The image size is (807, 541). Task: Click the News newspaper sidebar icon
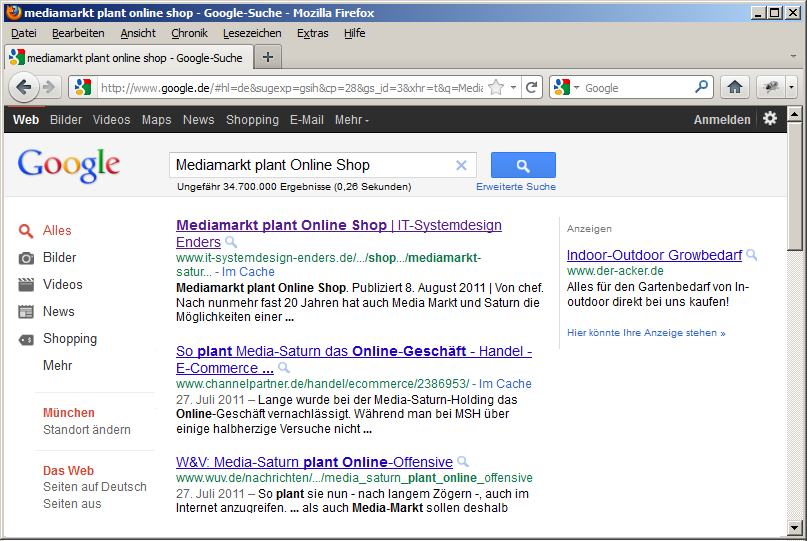[x=26, y=311]
